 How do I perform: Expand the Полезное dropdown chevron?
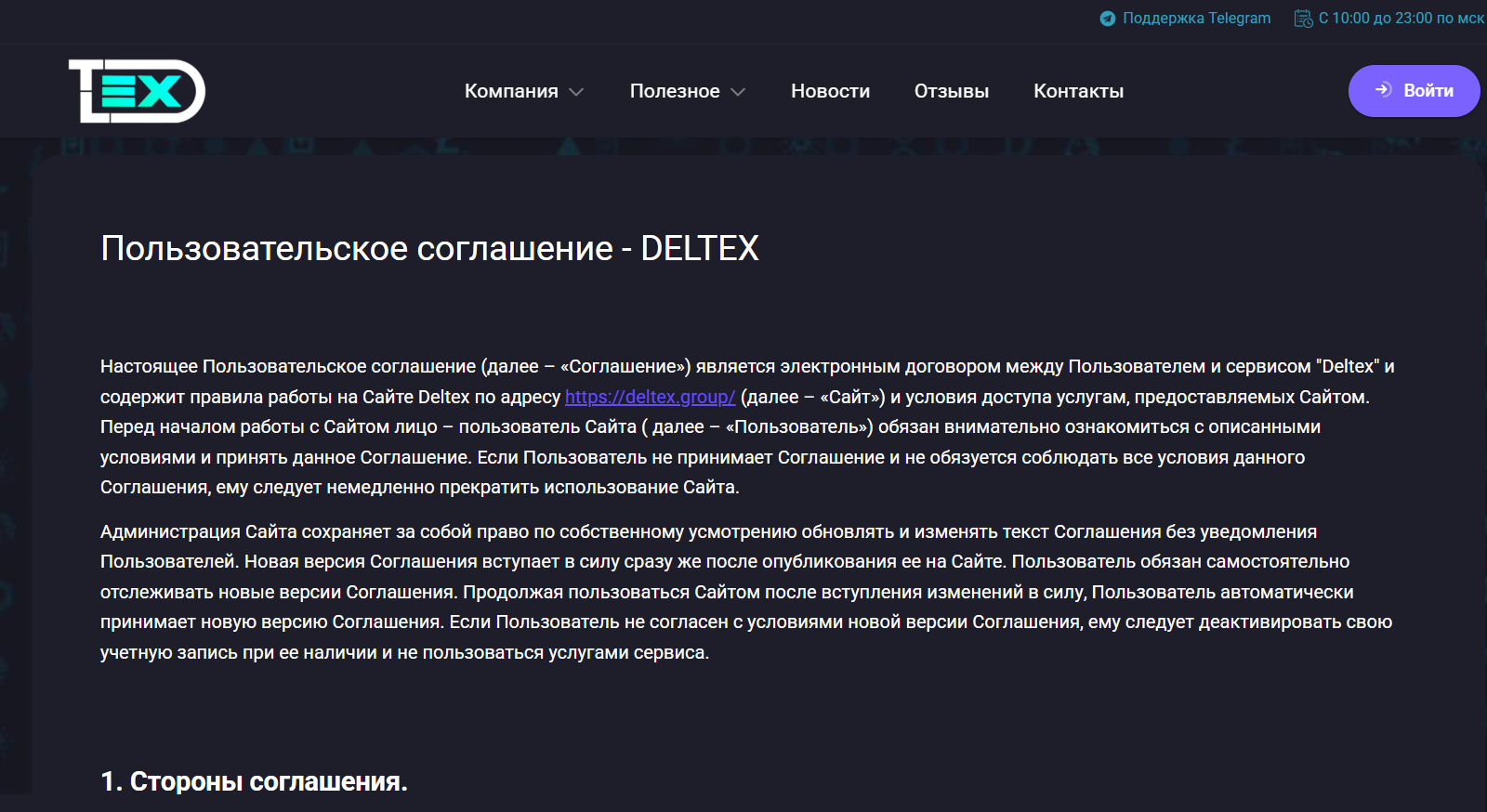coord(738,92)
